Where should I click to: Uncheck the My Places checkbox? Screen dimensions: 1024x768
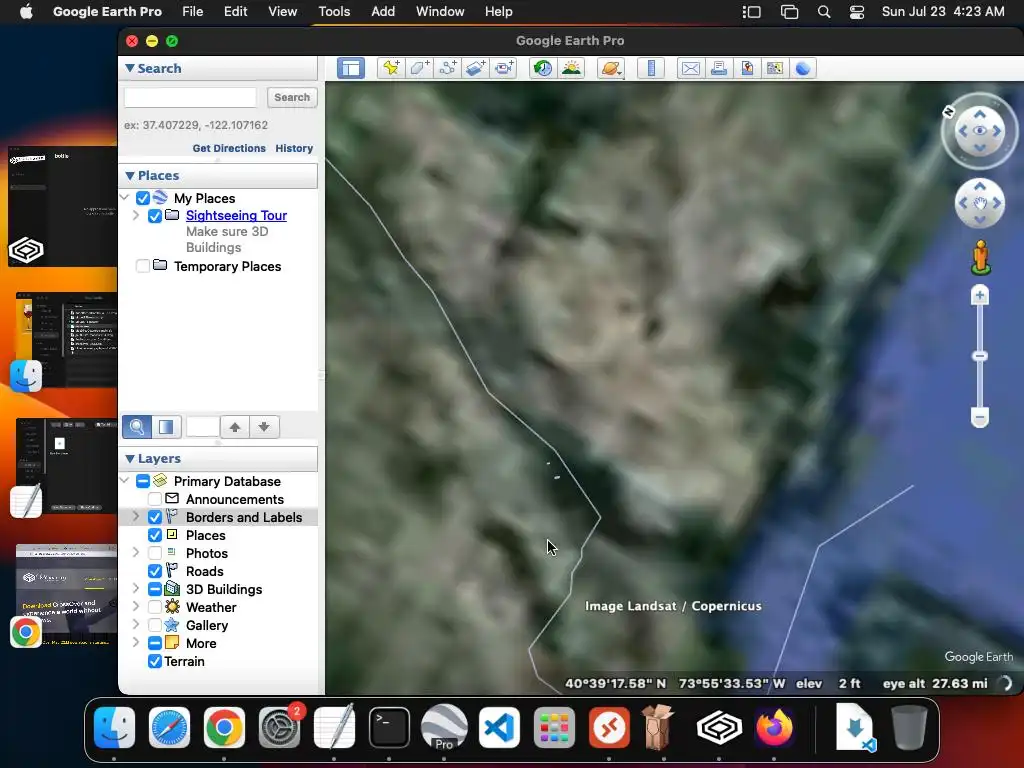point(143,198)
